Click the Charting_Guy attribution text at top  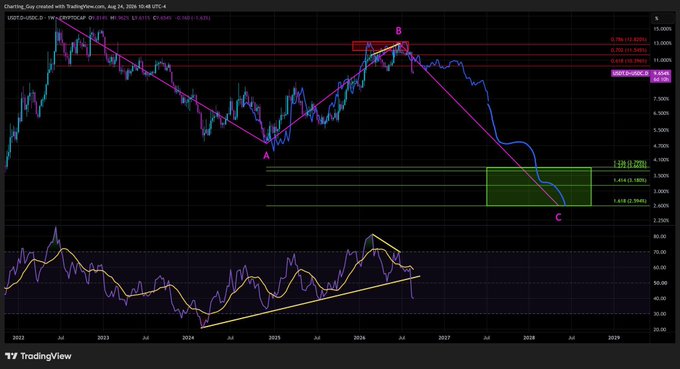pyautogui.click(x=85, y=7)
